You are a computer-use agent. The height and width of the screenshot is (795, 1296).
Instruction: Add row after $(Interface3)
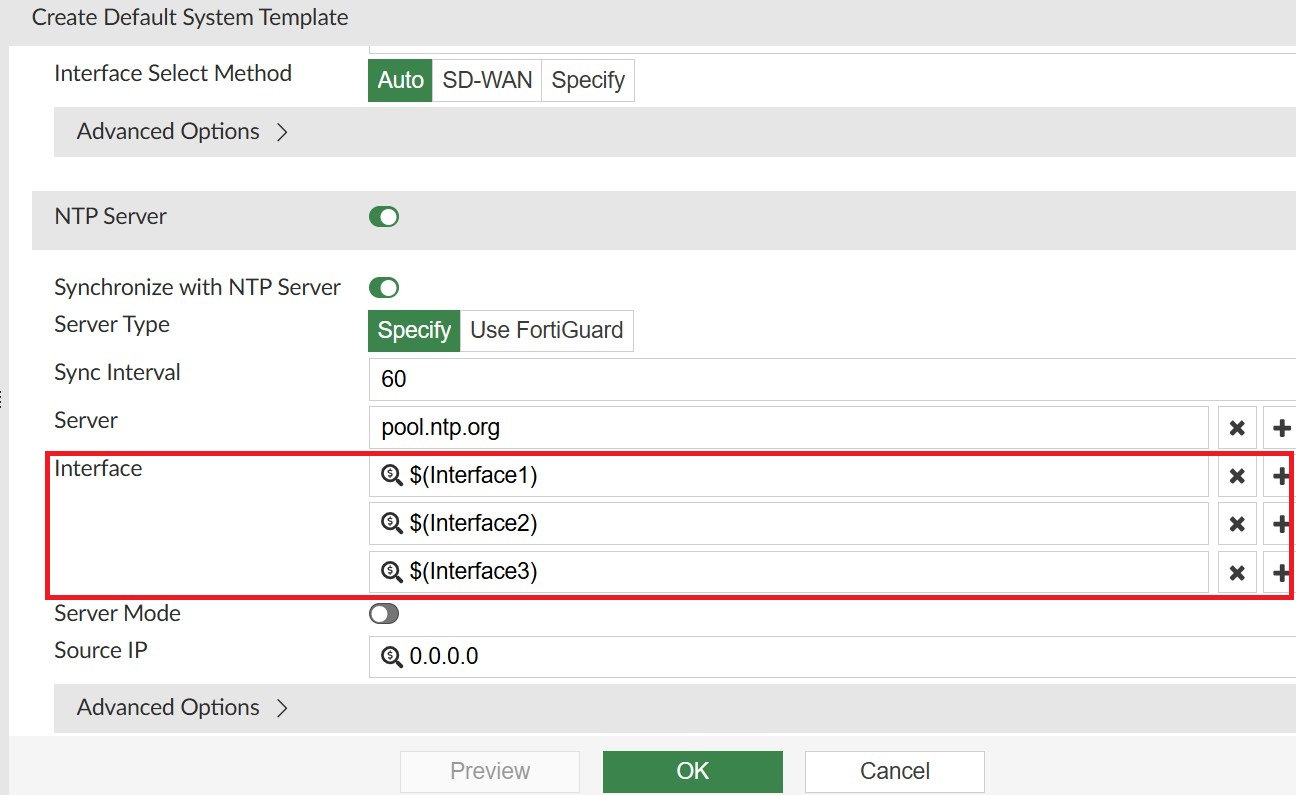point(1281,572)
